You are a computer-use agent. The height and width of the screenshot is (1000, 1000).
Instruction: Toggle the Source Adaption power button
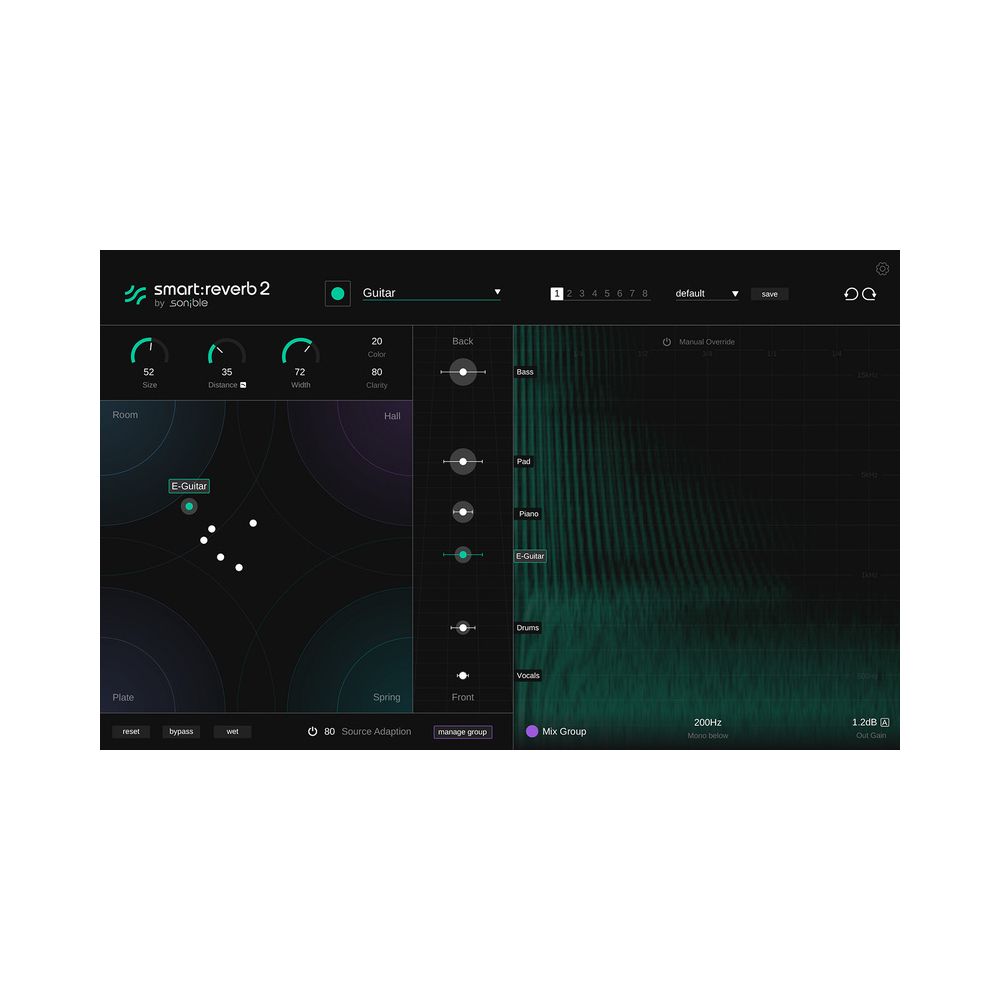pos(313,732)
